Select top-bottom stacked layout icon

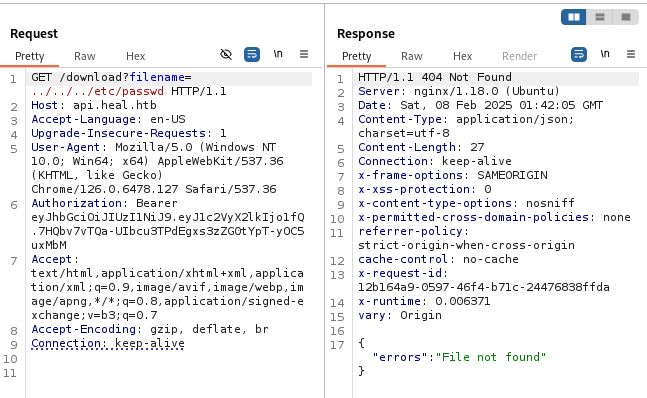(x=600, y=17)
